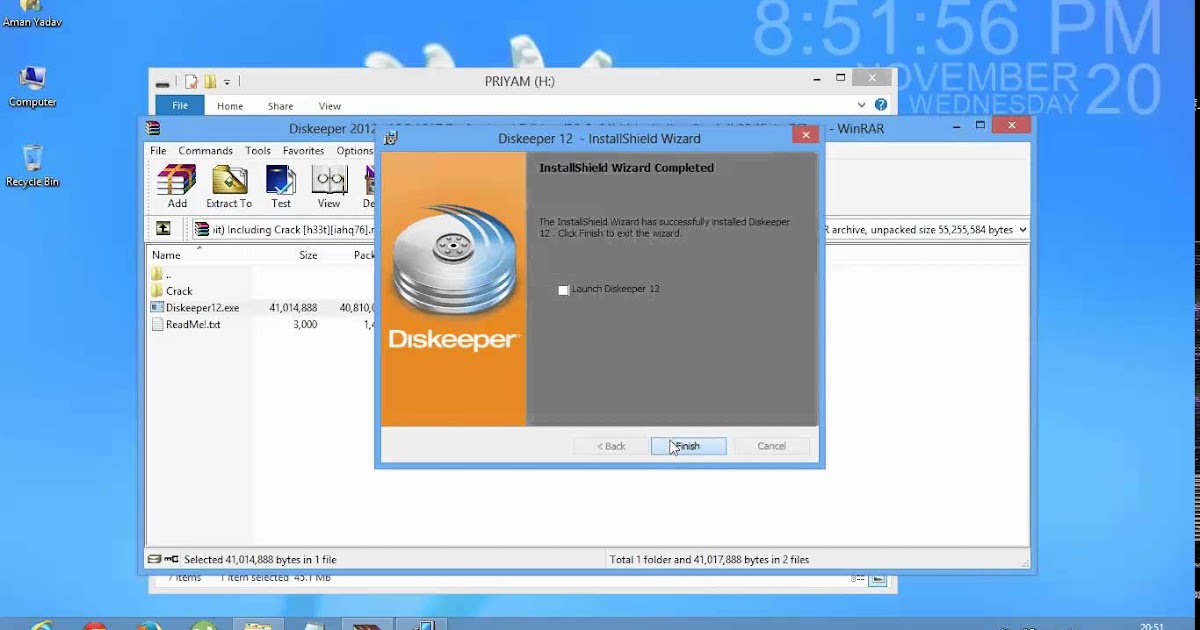Expand the Explorer ribbon with the chevron
The height and width of the screenshot is (630, 1200).
point(861,105)
